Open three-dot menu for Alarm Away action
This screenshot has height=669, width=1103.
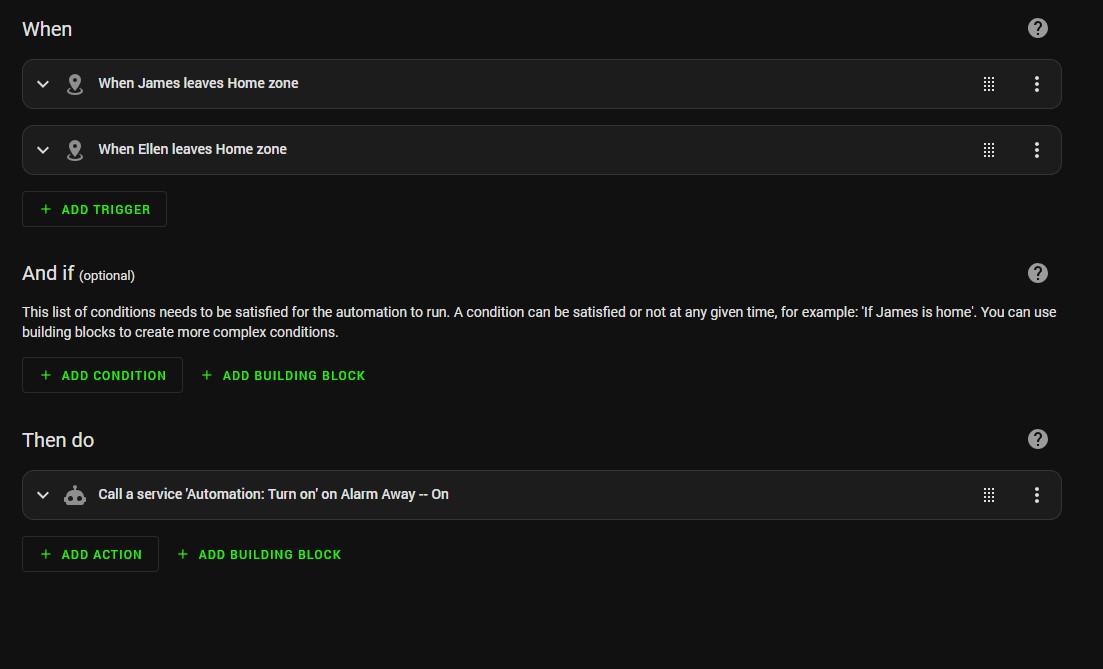(x=1037, y=495)
